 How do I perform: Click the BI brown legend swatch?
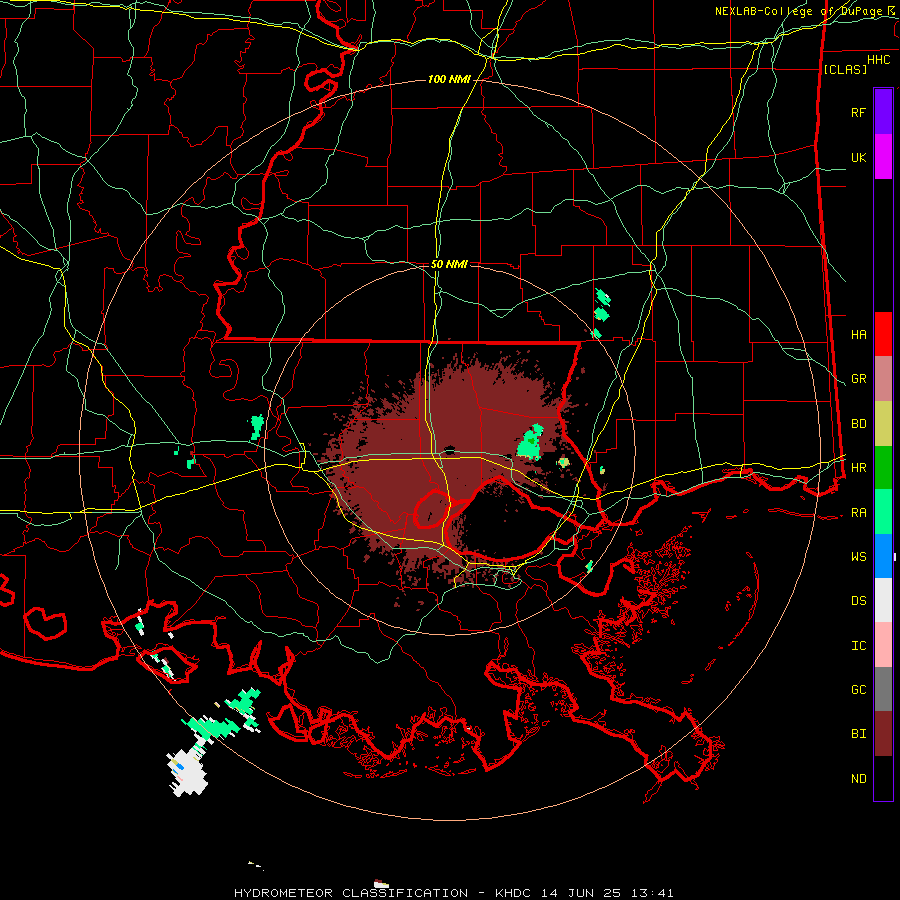[x=883, y=734]
